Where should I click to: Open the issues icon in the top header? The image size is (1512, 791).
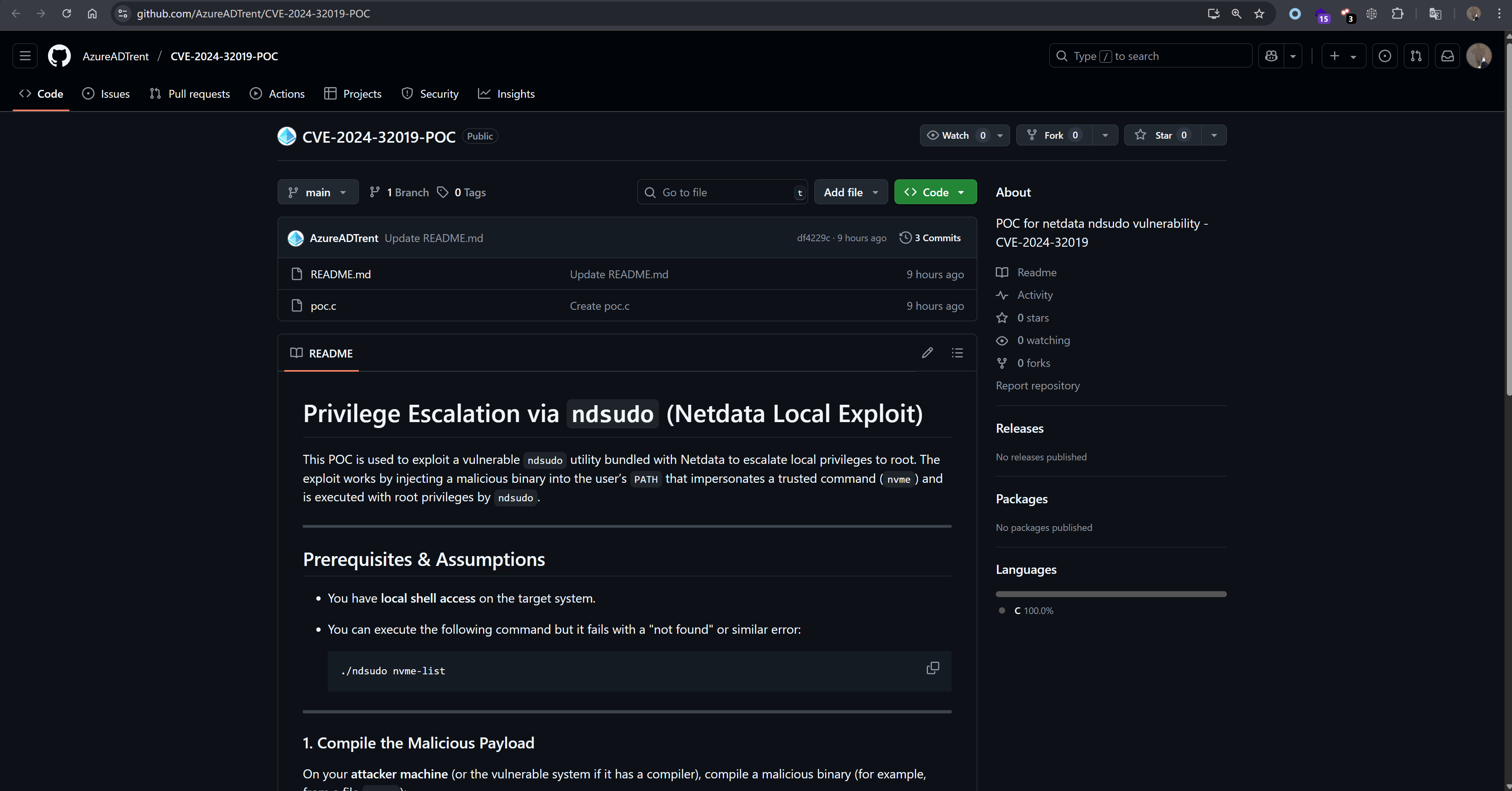(1385, 56)
